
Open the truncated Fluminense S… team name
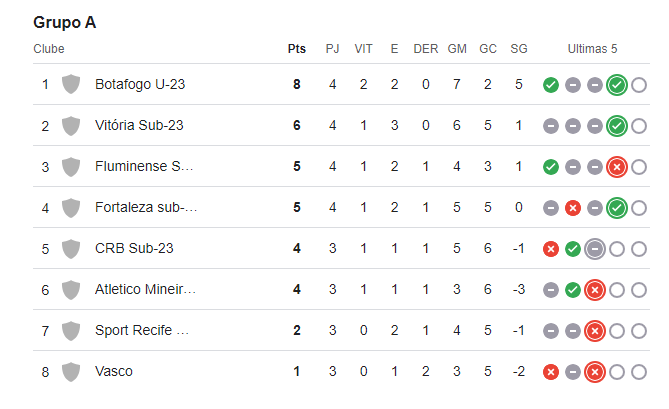pos(144,166)
